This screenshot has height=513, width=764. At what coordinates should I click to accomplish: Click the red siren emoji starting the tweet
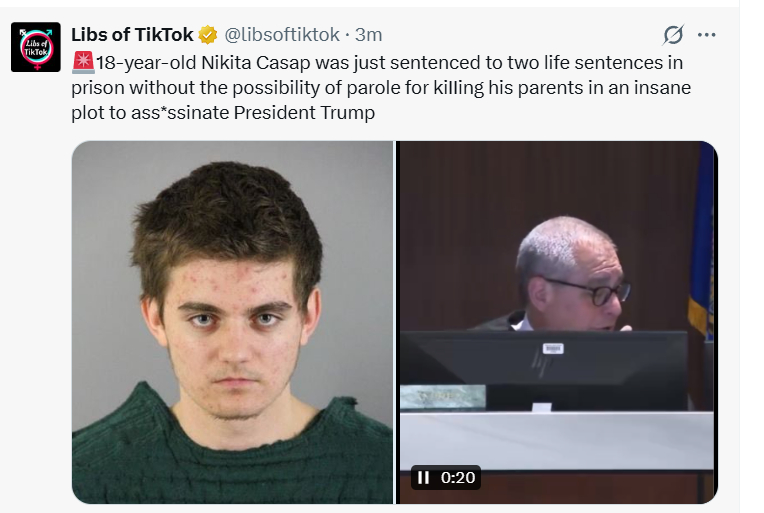click(x=83, y=62)
